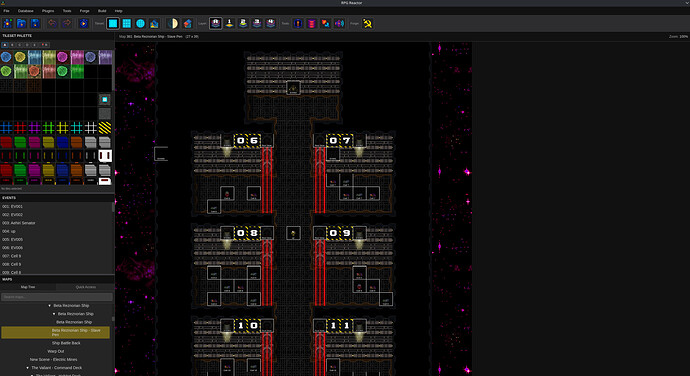Switch to the Quick Access tab

85,287
